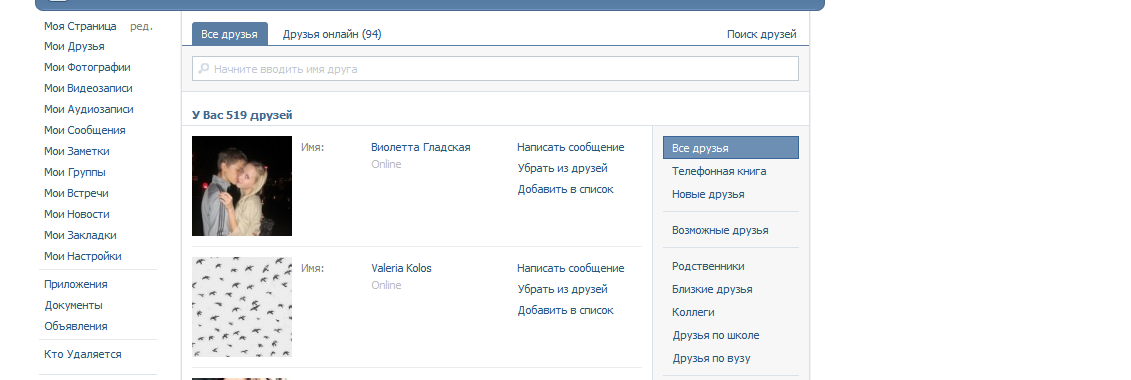Open Мои Сообщения

tap(84, 130)
